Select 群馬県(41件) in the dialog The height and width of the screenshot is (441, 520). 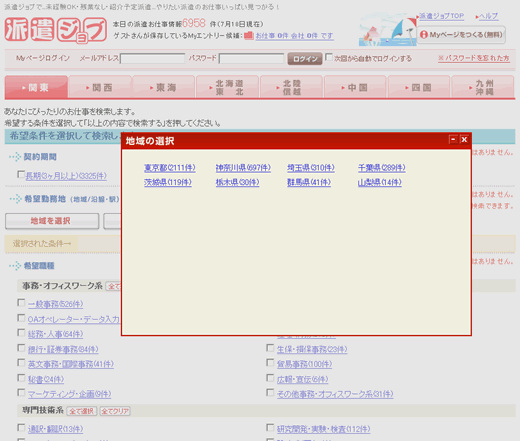[x=309, y=182]
